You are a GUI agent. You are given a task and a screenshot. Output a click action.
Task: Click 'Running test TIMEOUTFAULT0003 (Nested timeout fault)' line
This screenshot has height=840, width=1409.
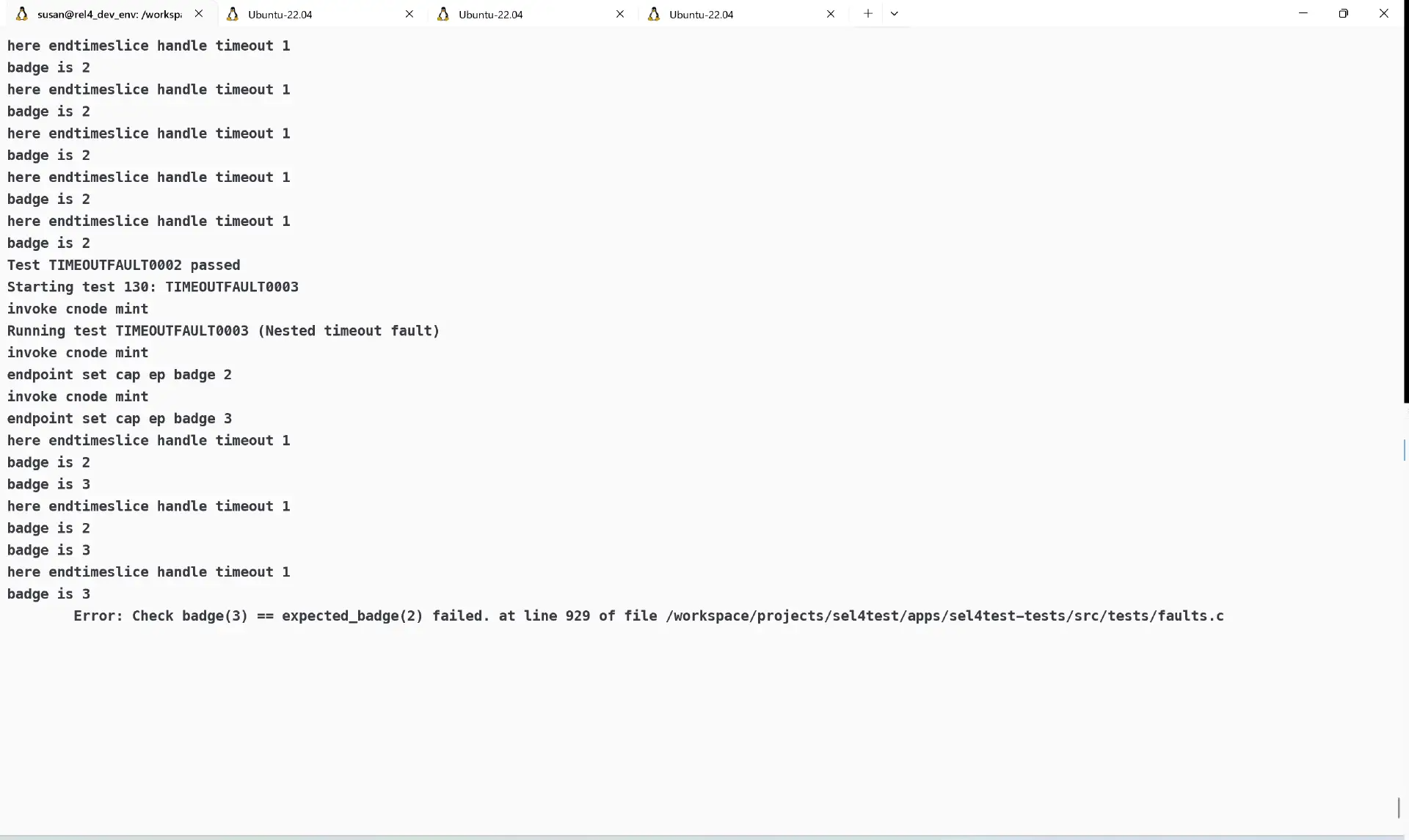[x=224, y=332]
